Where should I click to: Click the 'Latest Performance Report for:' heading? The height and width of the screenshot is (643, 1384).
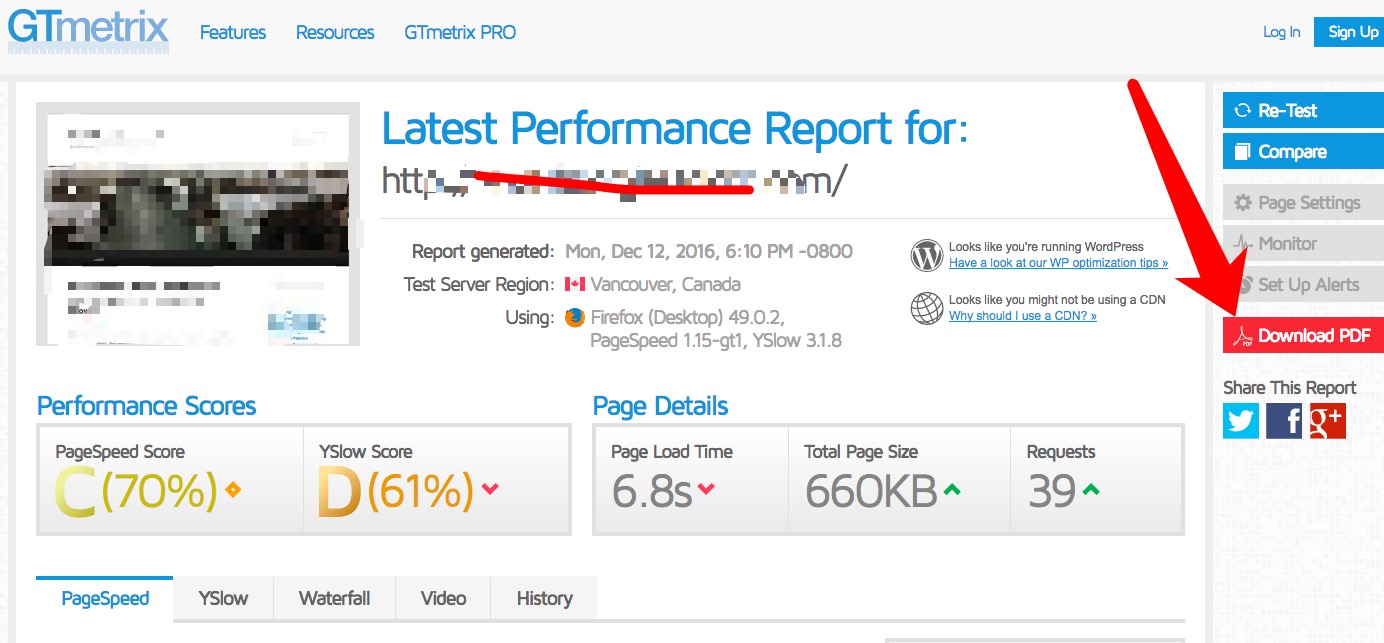(675, 129)
